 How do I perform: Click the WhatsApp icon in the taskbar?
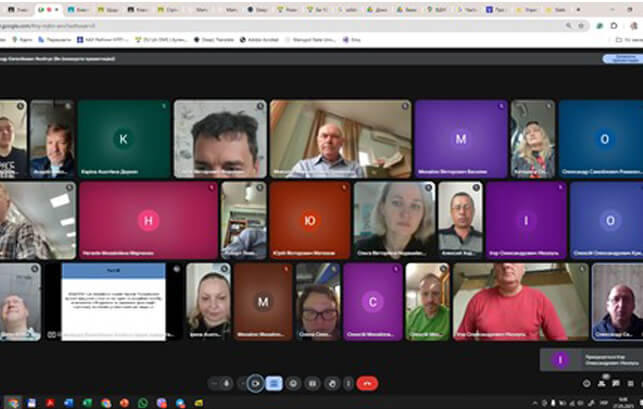tap(143, 402)
